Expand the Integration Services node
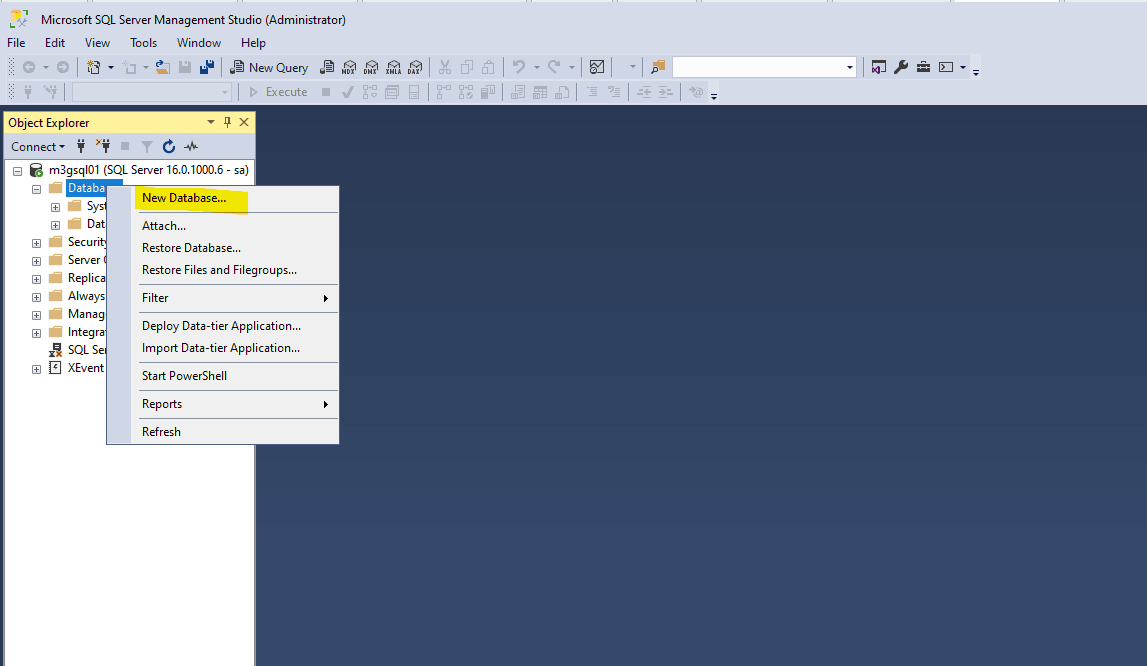 pos(36,333)
